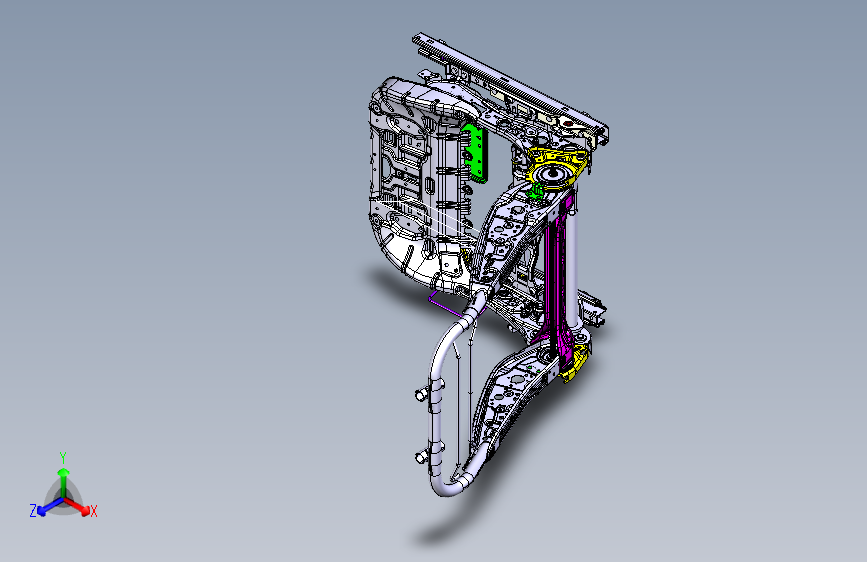This screenshot has width=867, height=562.
Task: Select the green bracket plate on the model
Action: pos(476,153)
